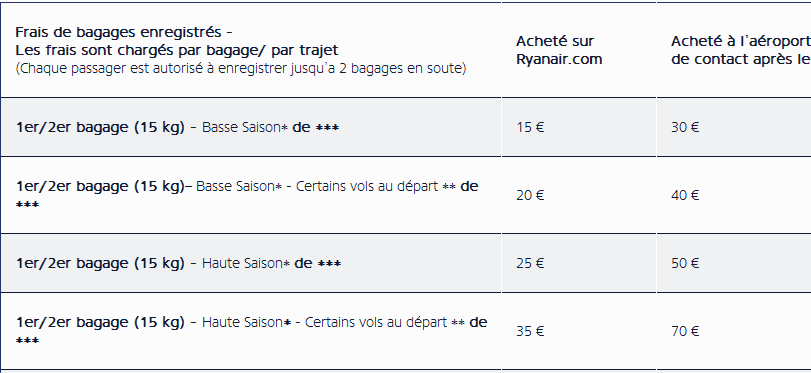Click 'Les frais sont chargés par bagage' line
Image resolution: width=811 pixels, height=373 pixels.
[x=177, y=51]
